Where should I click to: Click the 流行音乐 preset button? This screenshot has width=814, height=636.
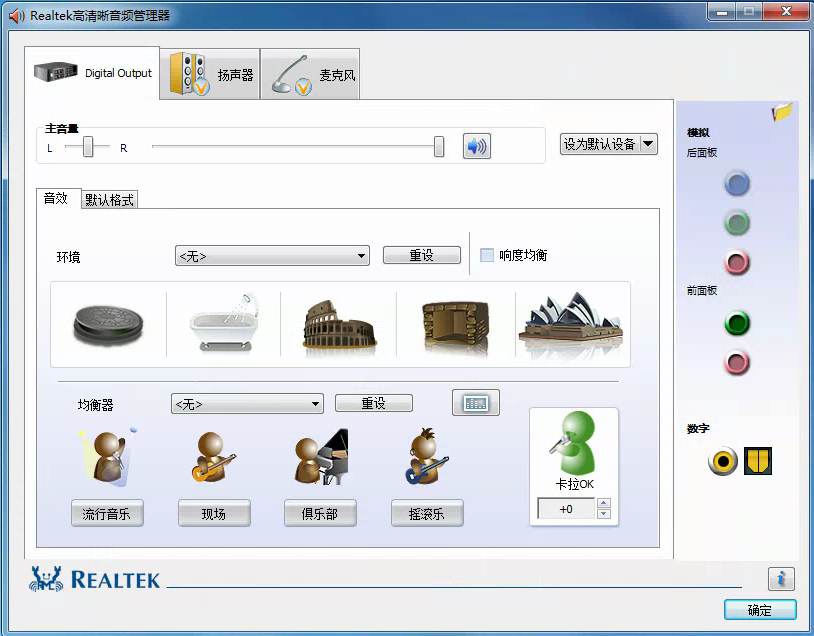coord(107,514)
